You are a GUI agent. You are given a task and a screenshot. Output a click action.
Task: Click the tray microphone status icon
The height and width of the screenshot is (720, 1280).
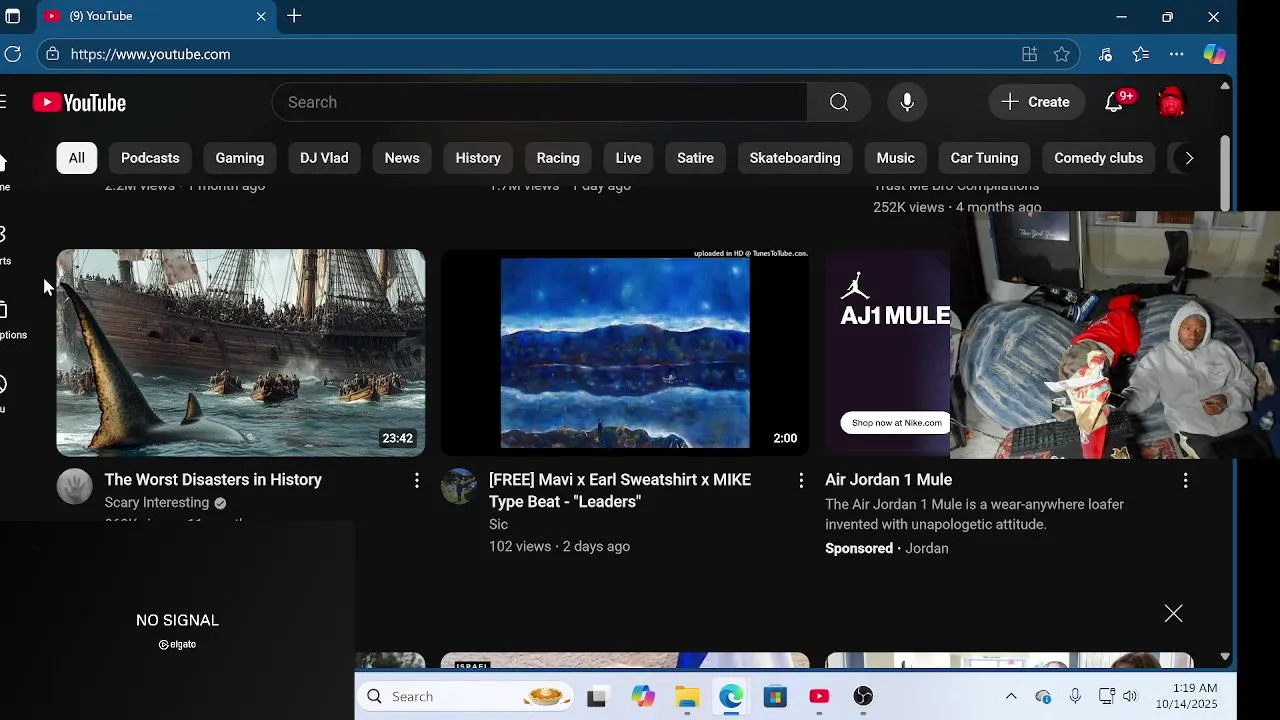click(1075, 696)
